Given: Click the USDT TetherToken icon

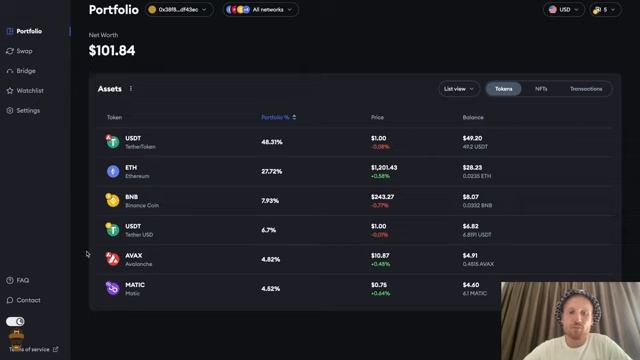Looking at the screenshot, I should click(x=112, y=142).
